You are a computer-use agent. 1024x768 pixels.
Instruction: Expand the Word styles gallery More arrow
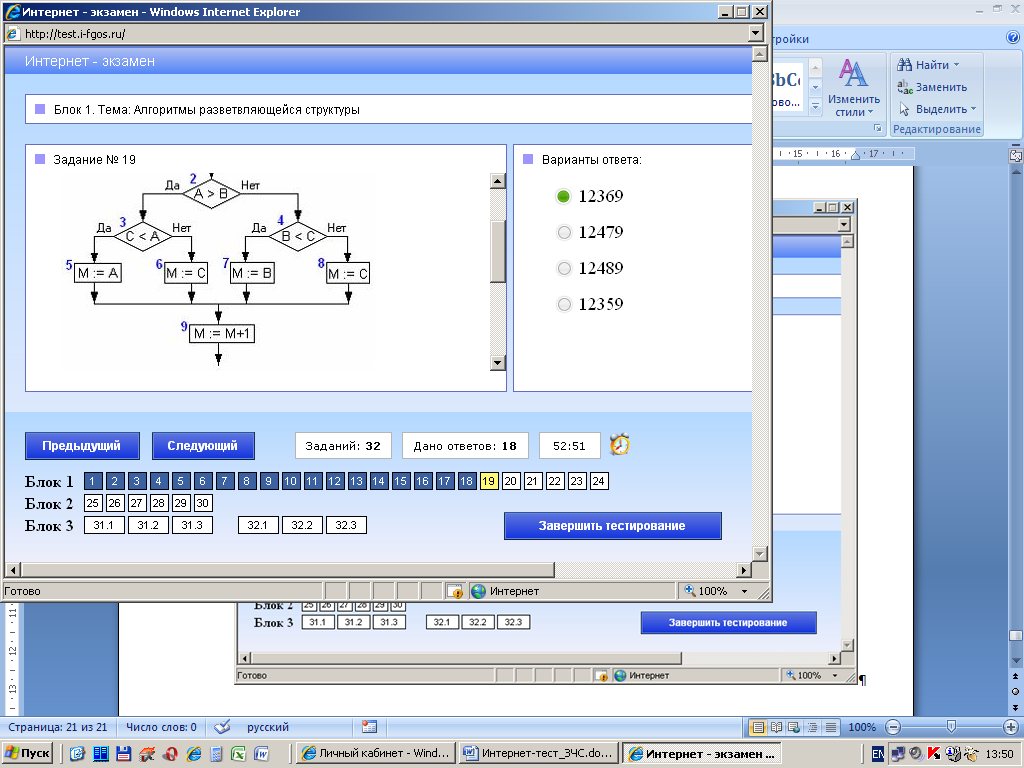tap(815, 105)
